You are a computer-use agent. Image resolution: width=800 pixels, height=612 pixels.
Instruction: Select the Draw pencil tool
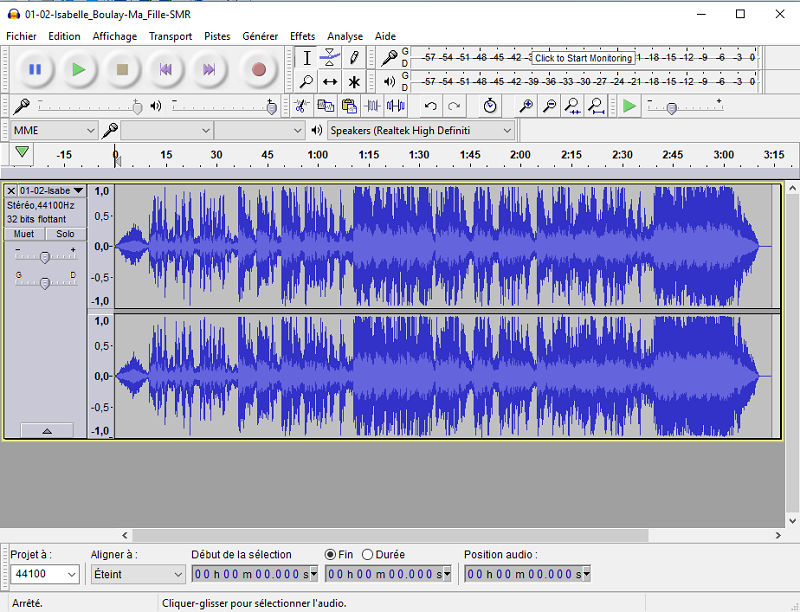[x=354, y=58]
